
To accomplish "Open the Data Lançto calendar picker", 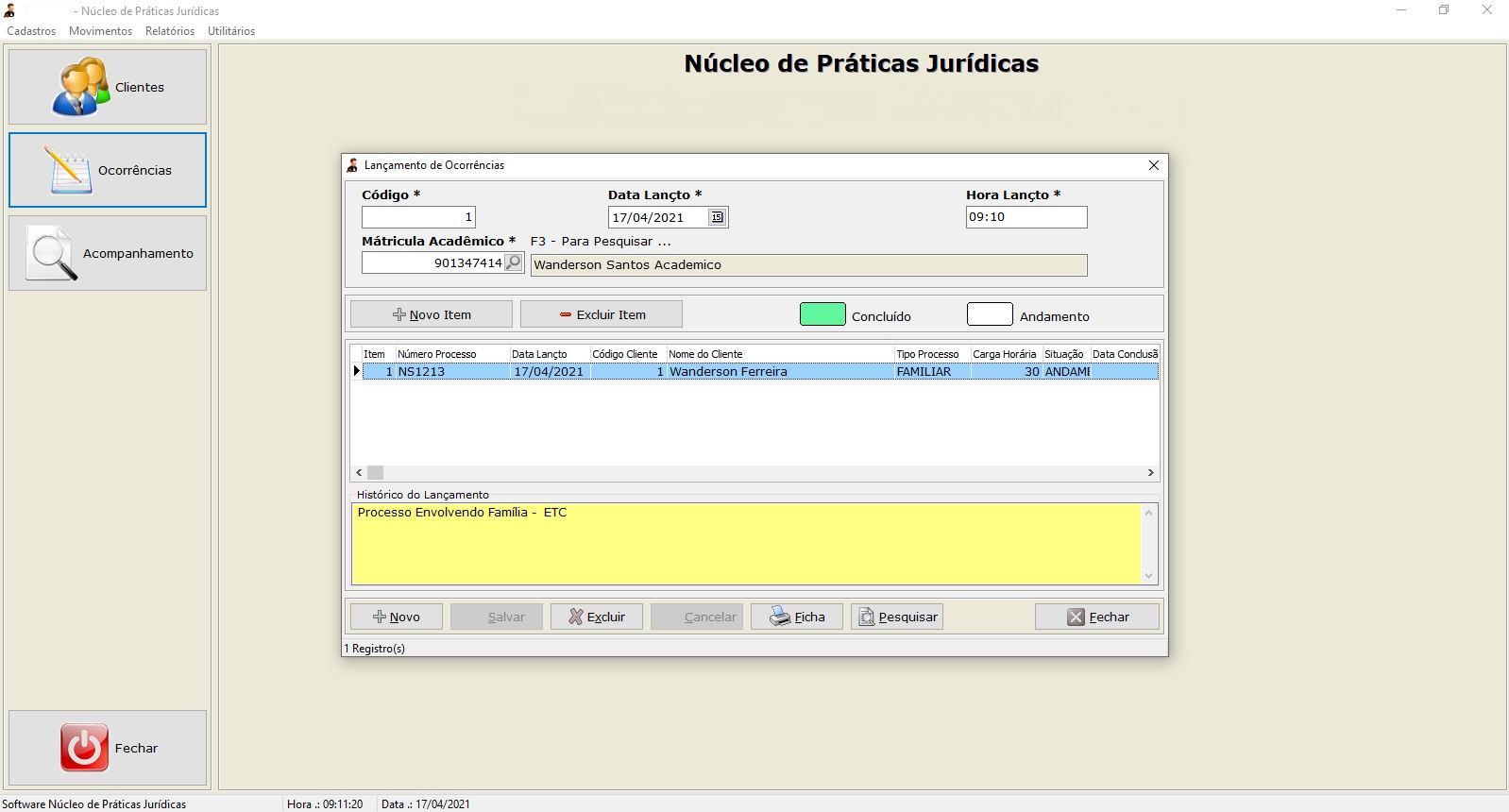I will [718, 217].
